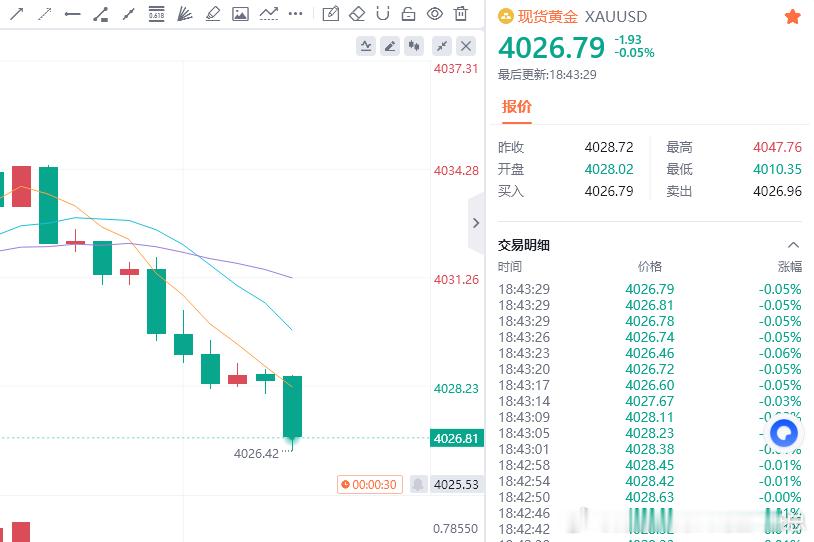814x542 pixels.
Task: Select the dashed arrow drawing tool
Action: point(45,14)
